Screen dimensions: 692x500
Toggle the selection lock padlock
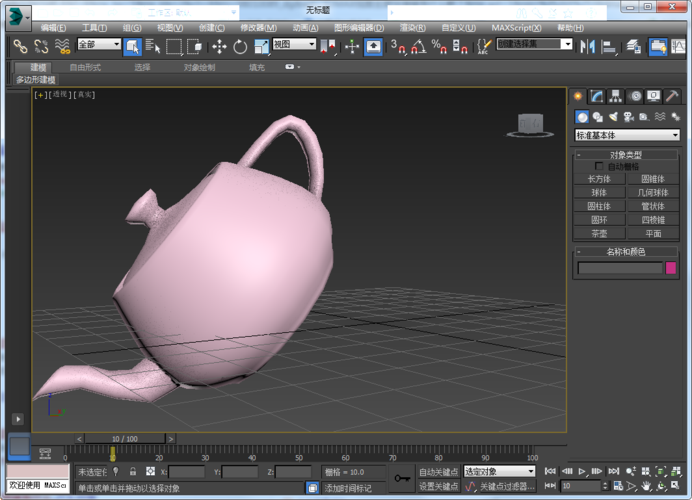coord(133,471)
